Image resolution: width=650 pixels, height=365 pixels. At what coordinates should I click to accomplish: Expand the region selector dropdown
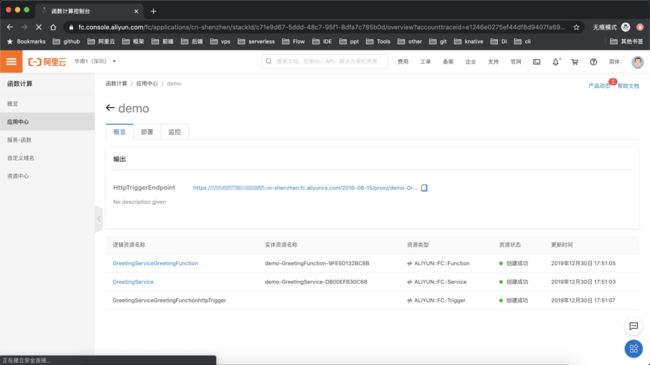(95, 61)
